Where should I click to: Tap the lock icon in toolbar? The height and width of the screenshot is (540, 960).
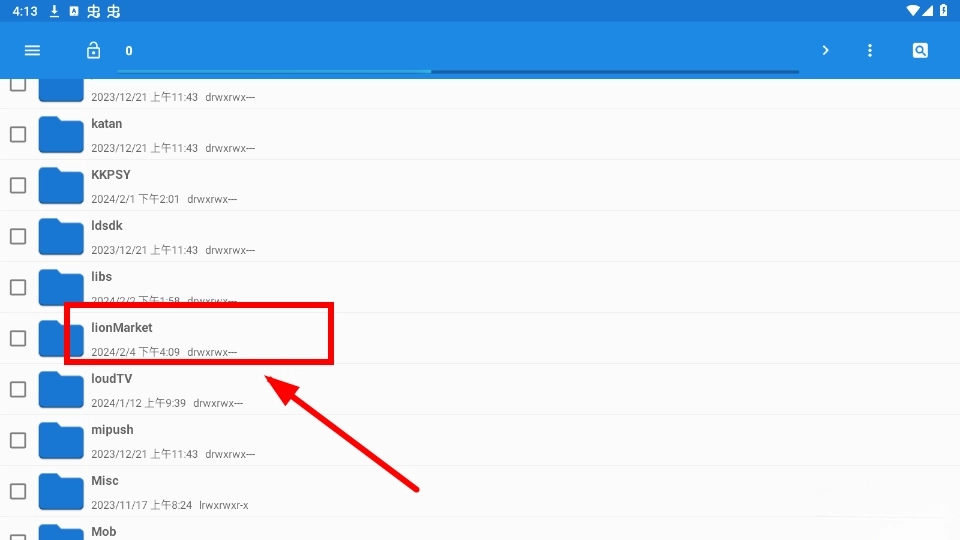pos(93,51)
